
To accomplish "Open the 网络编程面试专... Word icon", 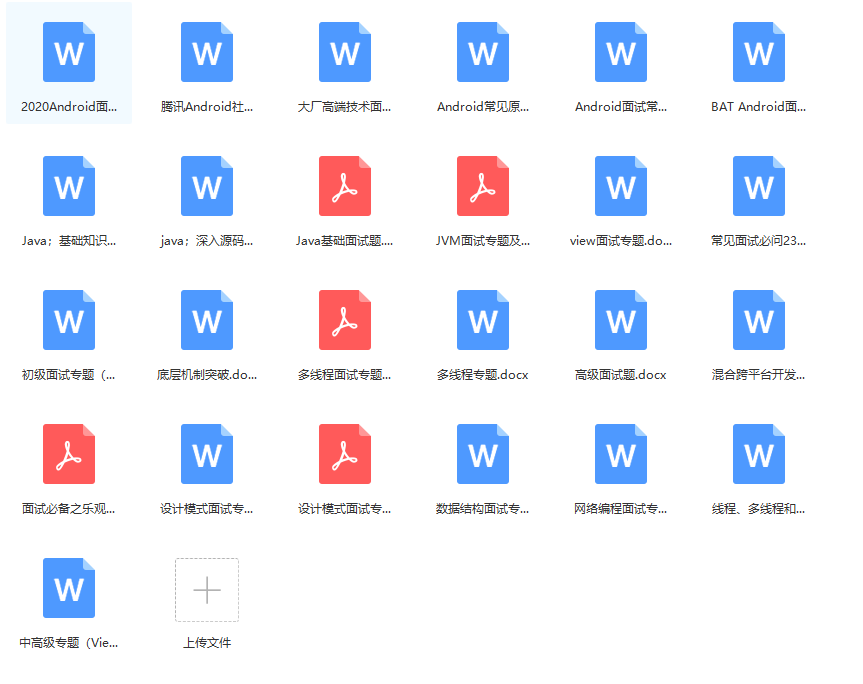I will click(621, 454).
